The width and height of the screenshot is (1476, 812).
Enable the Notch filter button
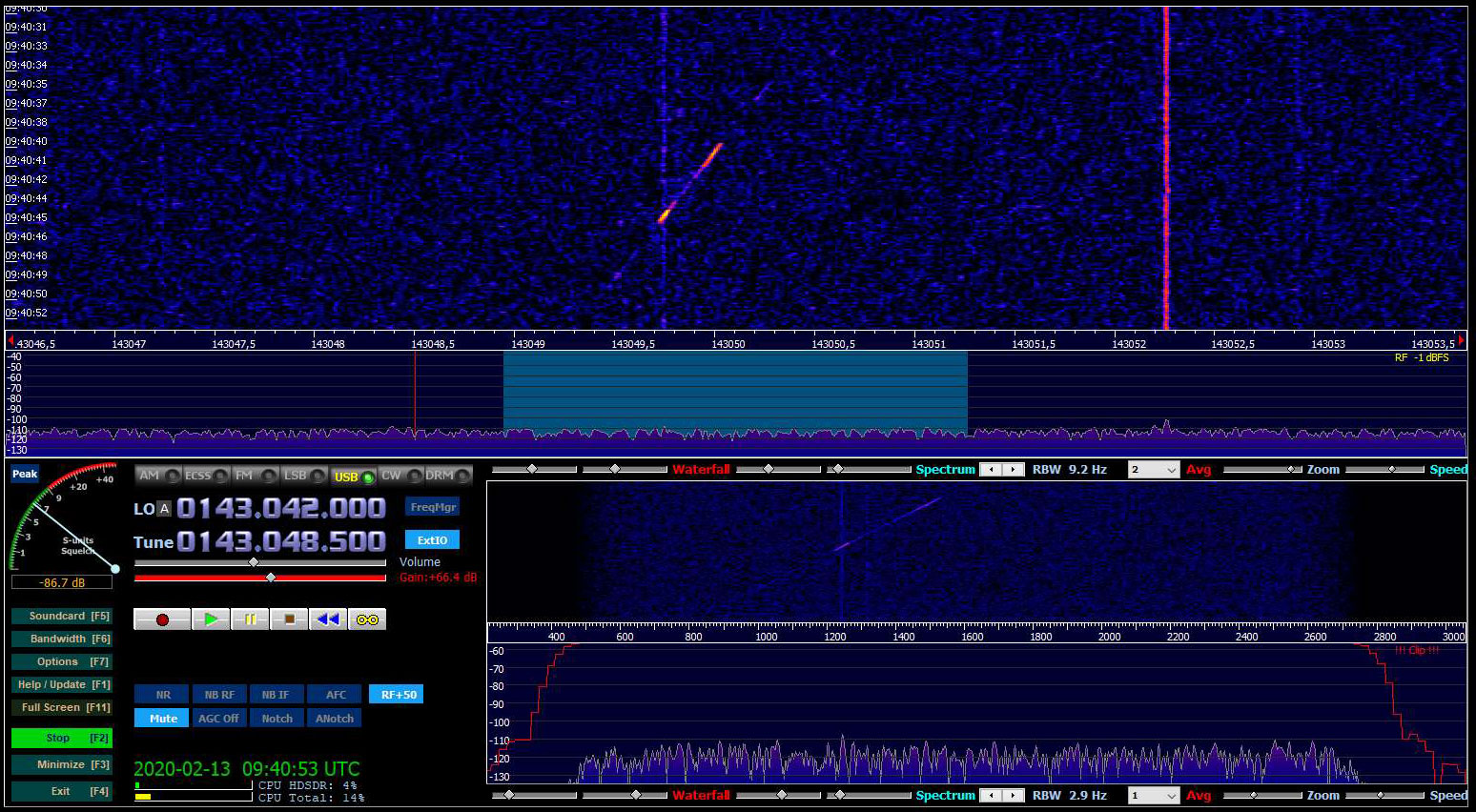point(277,719)
